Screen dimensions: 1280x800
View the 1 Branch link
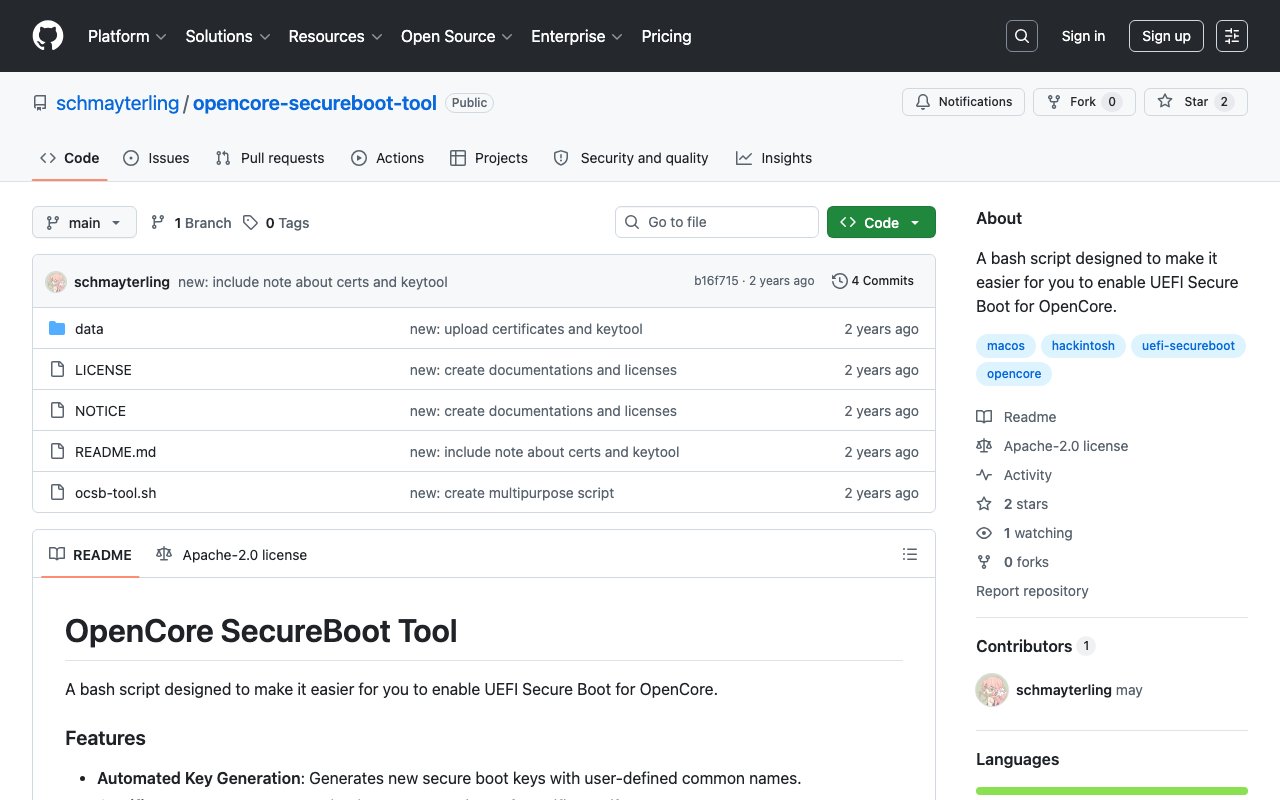[190, 223]
